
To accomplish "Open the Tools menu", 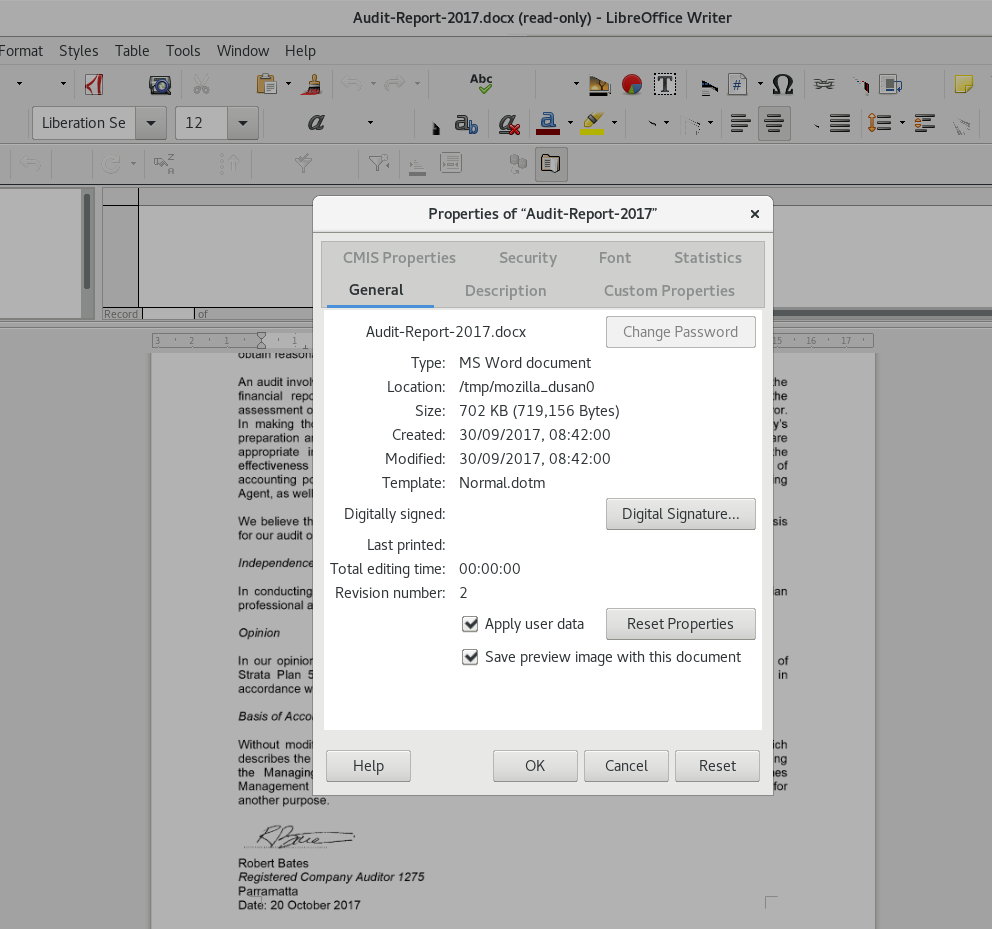I will click(x=183, y=51).
